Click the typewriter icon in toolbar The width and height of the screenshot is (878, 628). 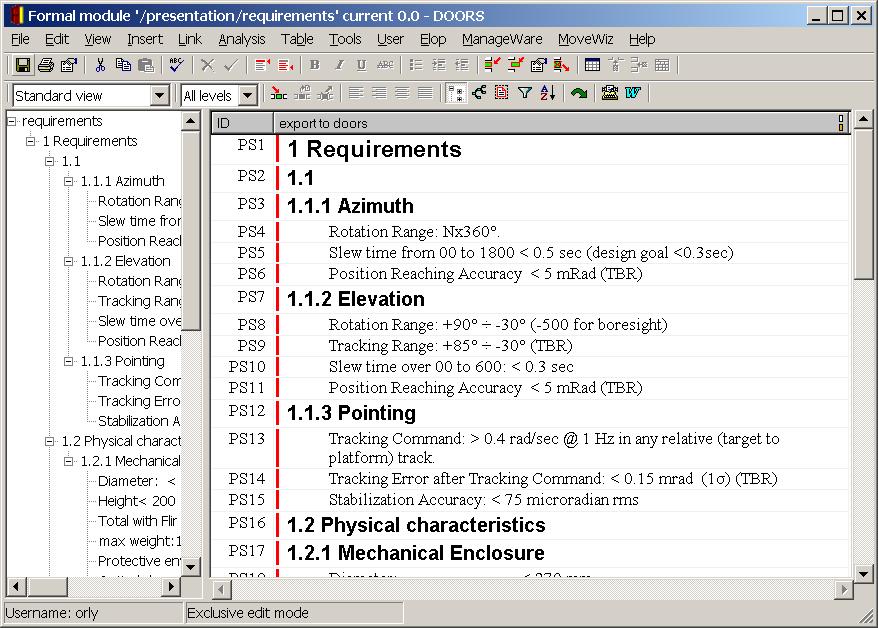point(609,93)
